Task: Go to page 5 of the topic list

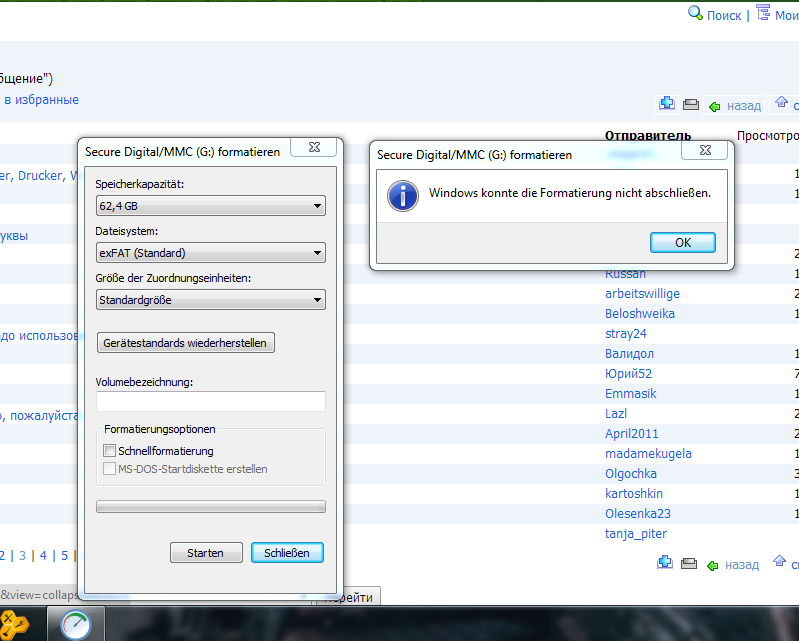Action: tap(64, 555)
